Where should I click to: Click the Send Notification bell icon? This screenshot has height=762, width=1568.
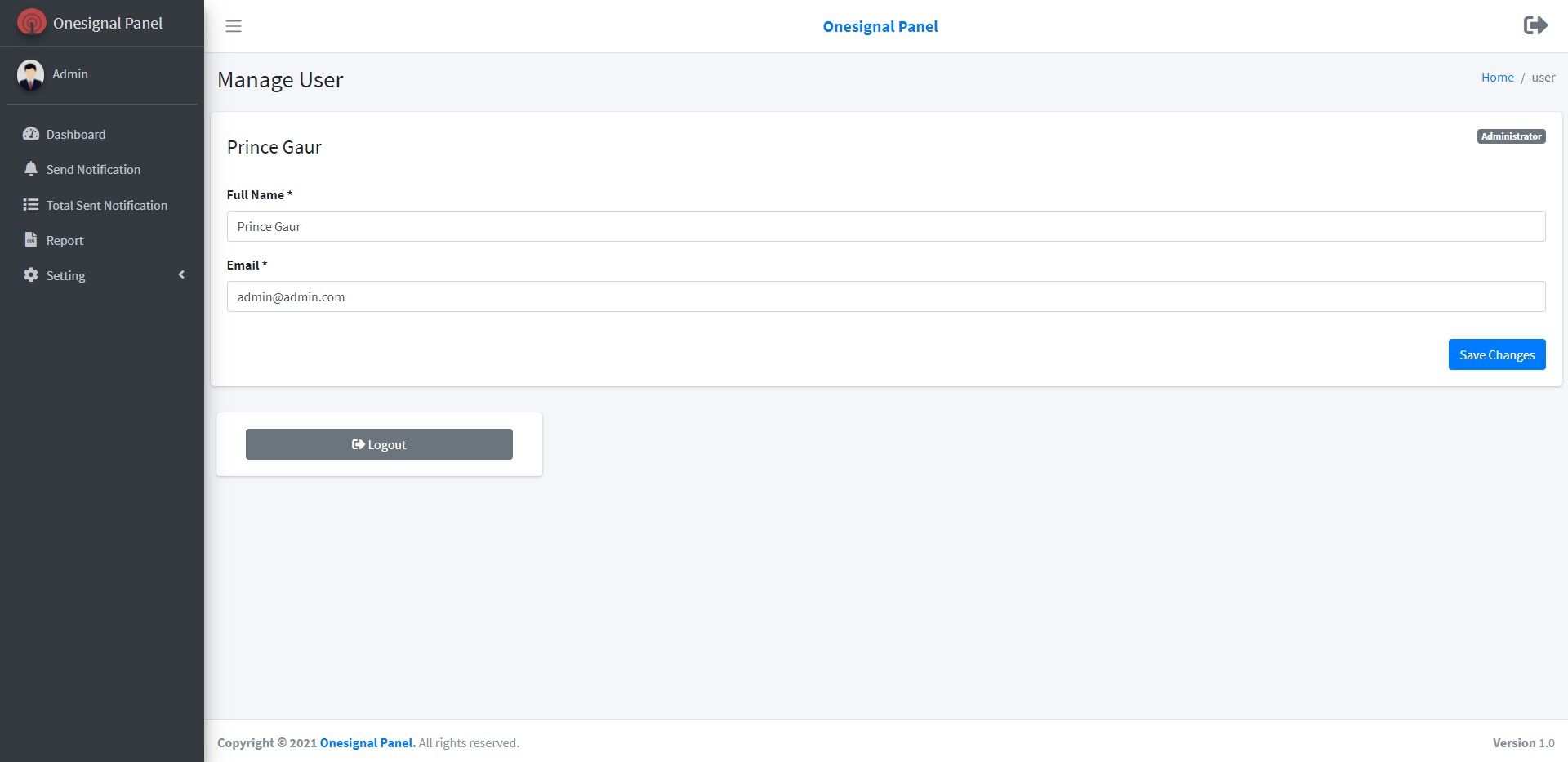coord(31,169)
